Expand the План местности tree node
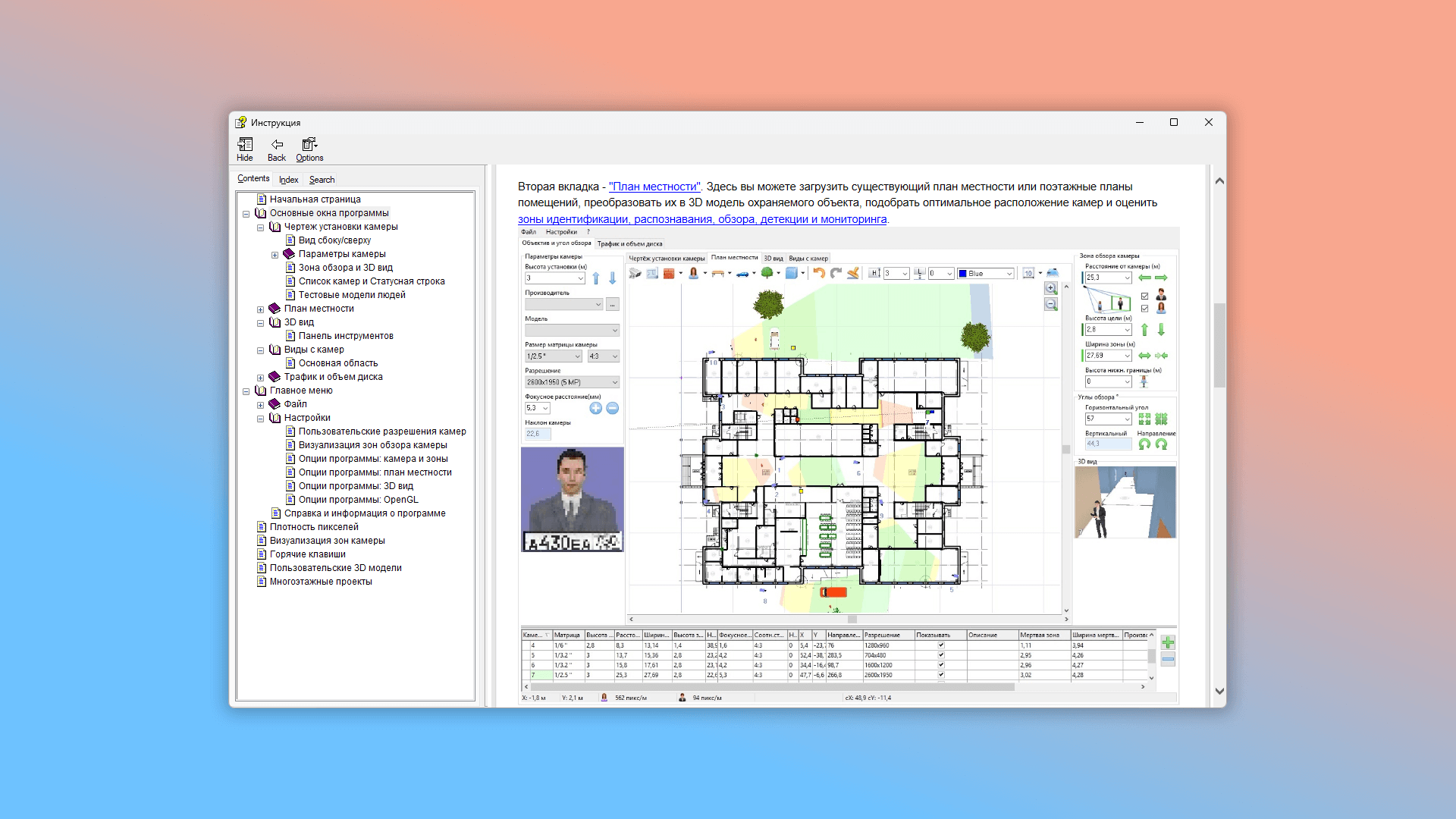This screenshot has height=819, width=1456. tap(260, 309)
